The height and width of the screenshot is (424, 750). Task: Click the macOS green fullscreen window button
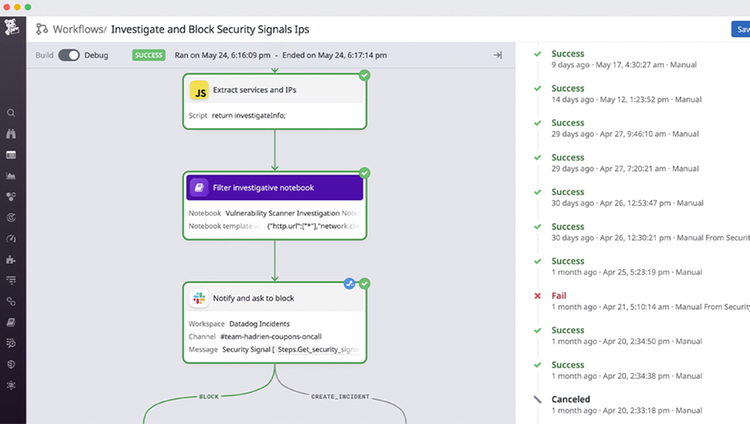(x=28, y=7)
